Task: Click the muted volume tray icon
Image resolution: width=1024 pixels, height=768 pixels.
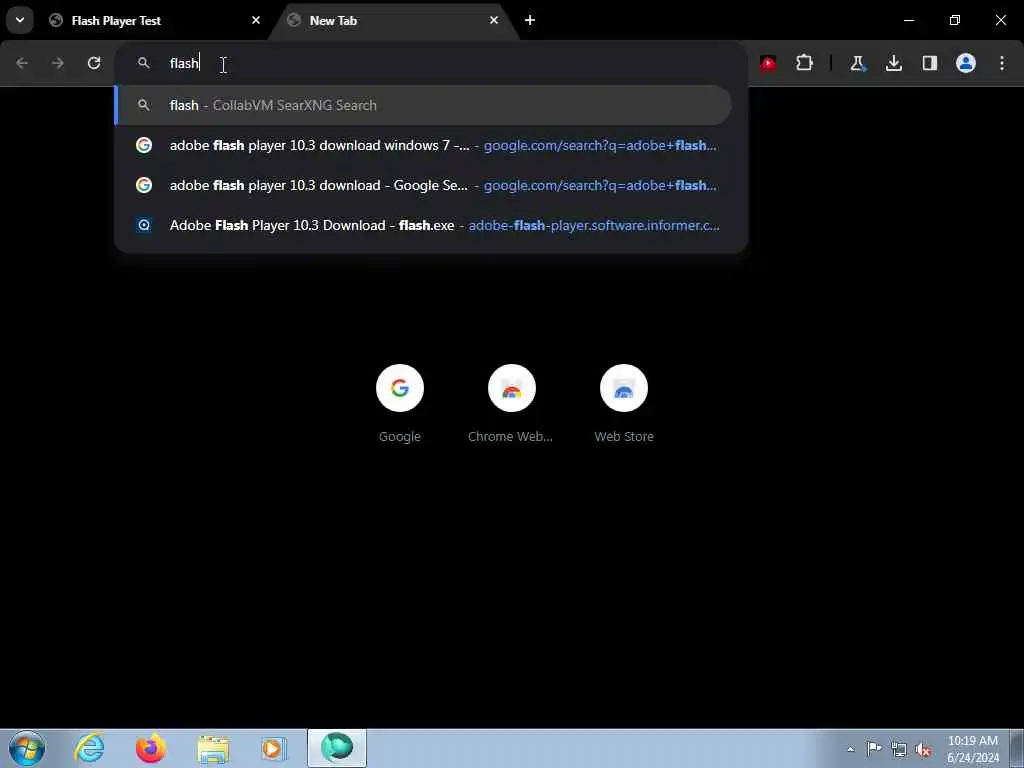Action: [x=923, y=750]
